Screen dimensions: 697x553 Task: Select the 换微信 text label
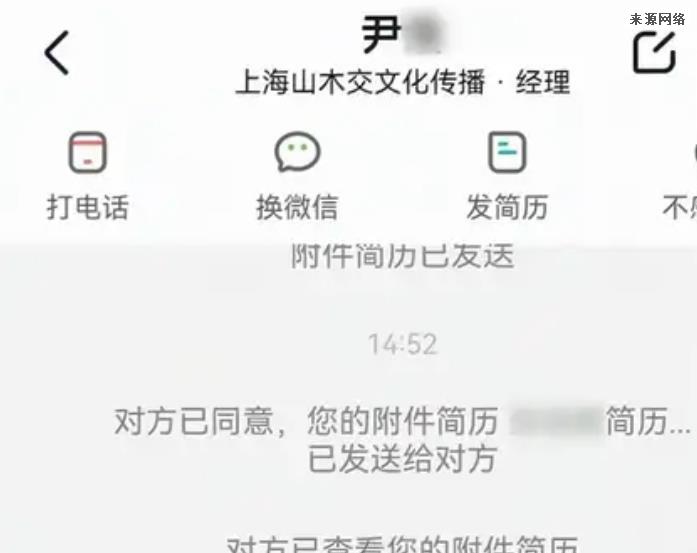click(x=297, y=207)
